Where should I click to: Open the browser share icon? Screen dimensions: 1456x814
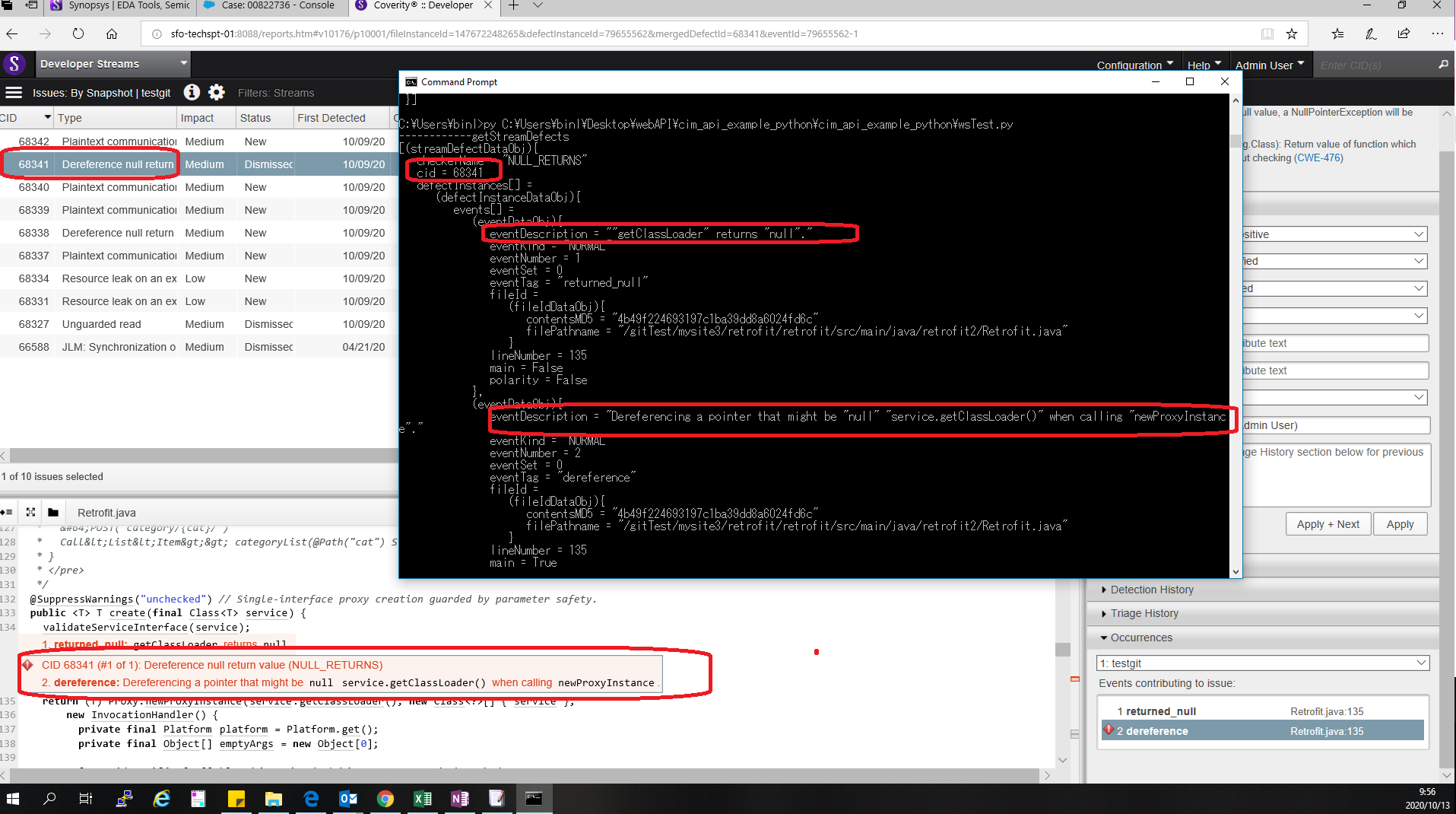(1404, 33)
